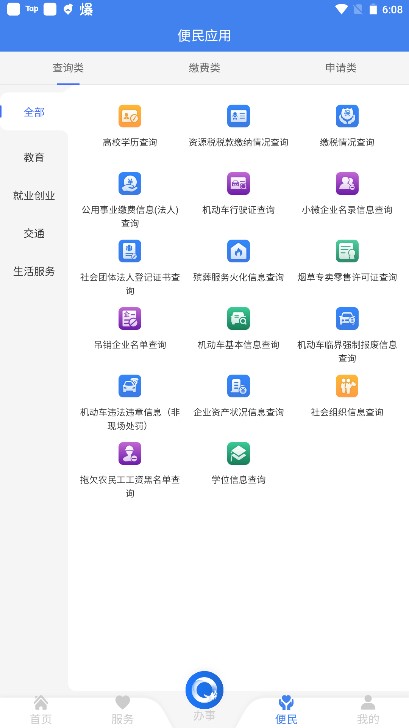Image resolution: width=409 pixels, height=728 pixels.
Task: Select 交通 category in sidebar
Action: pyautogui.click(x=34, y=234)
